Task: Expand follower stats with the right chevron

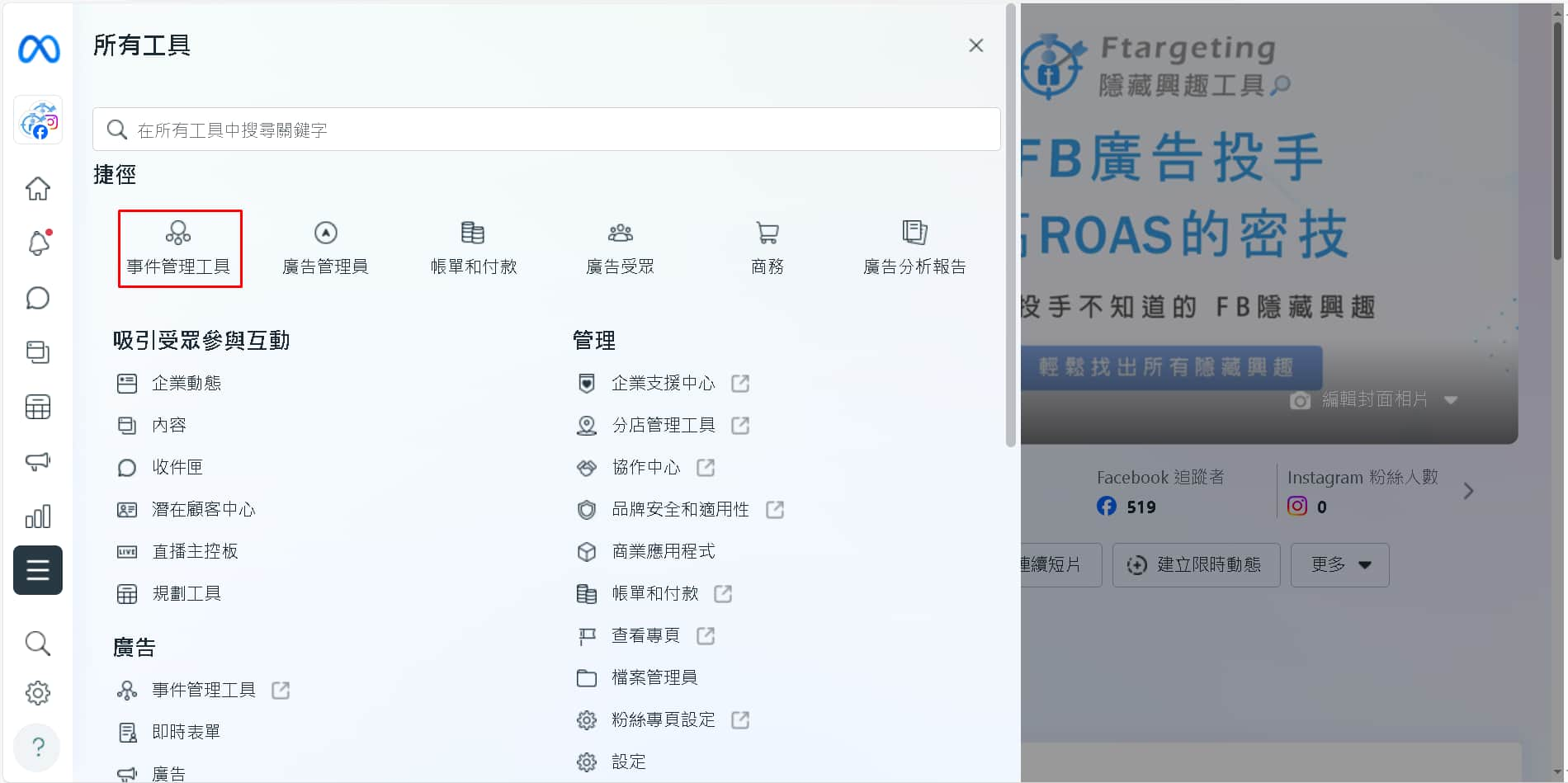Action: pos(1468,492)
